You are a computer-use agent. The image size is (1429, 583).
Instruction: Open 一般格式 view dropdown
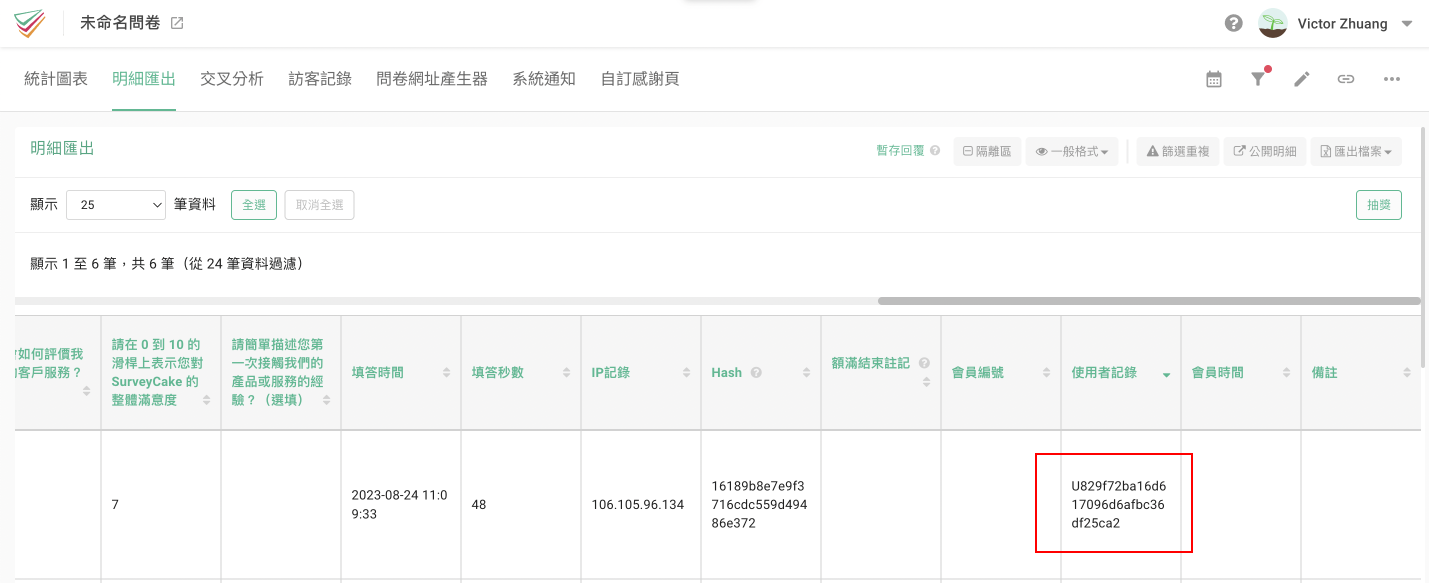pyautogui.click(x=1072, y=151)
